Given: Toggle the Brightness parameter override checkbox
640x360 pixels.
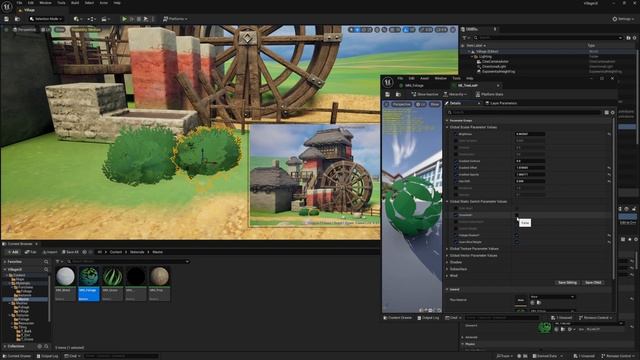Looking at the screenshot, I should point(456,134).
